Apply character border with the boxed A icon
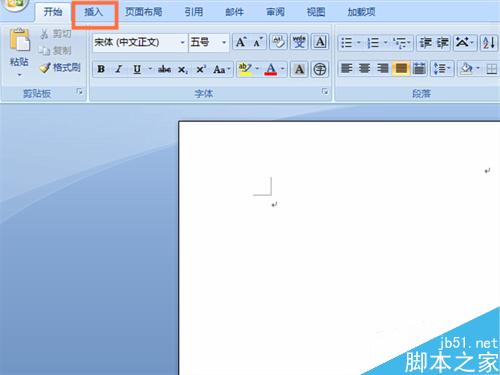The height and width of the screenshot is (375, 500). 320,42
